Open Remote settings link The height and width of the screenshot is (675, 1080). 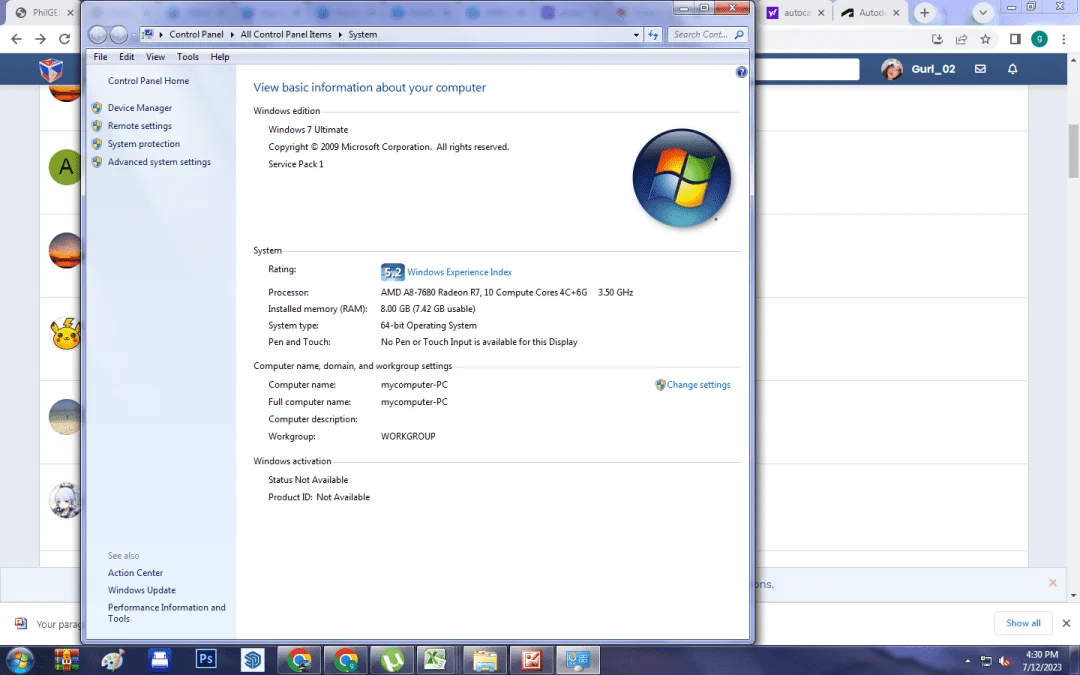[x=140, y=126]
